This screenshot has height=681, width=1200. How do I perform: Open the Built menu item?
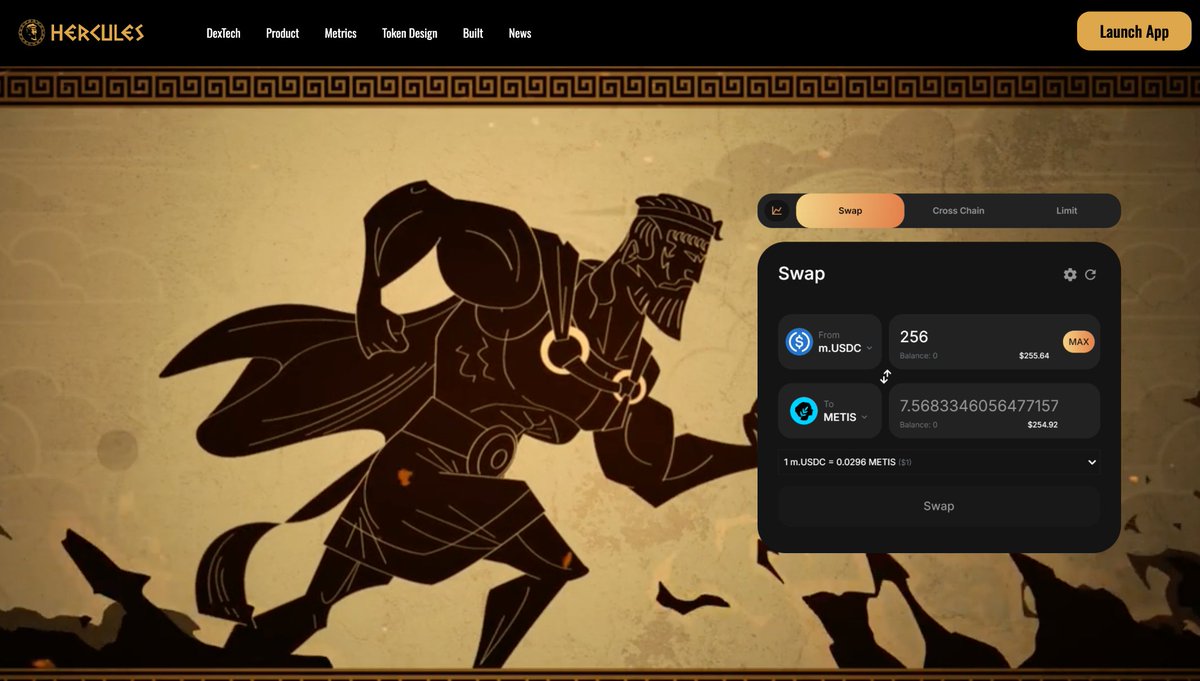coord(473,33)
